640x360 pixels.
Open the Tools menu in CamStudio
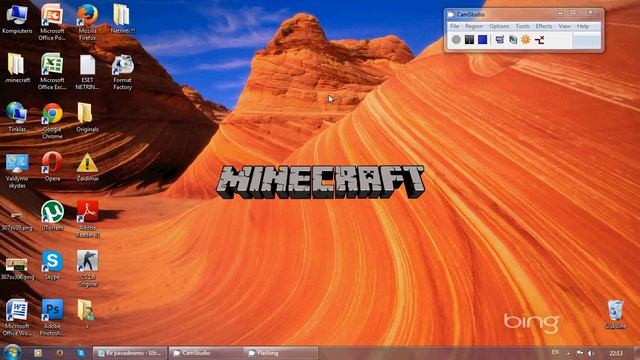click(522, 26)
